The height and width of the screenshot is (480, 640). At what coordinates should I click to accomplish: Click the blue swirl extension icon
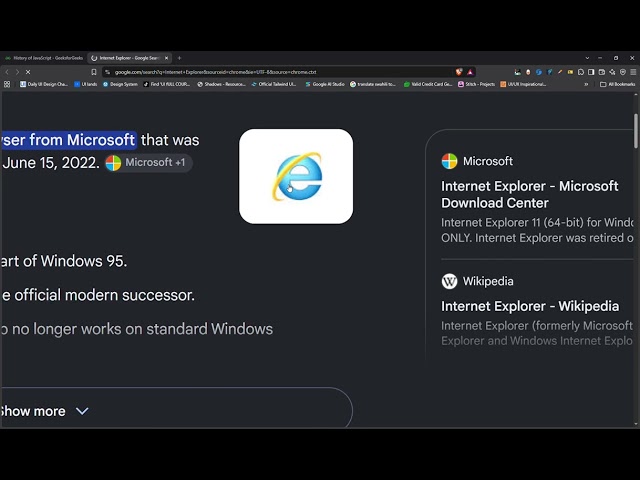click(x=539, y=72)
